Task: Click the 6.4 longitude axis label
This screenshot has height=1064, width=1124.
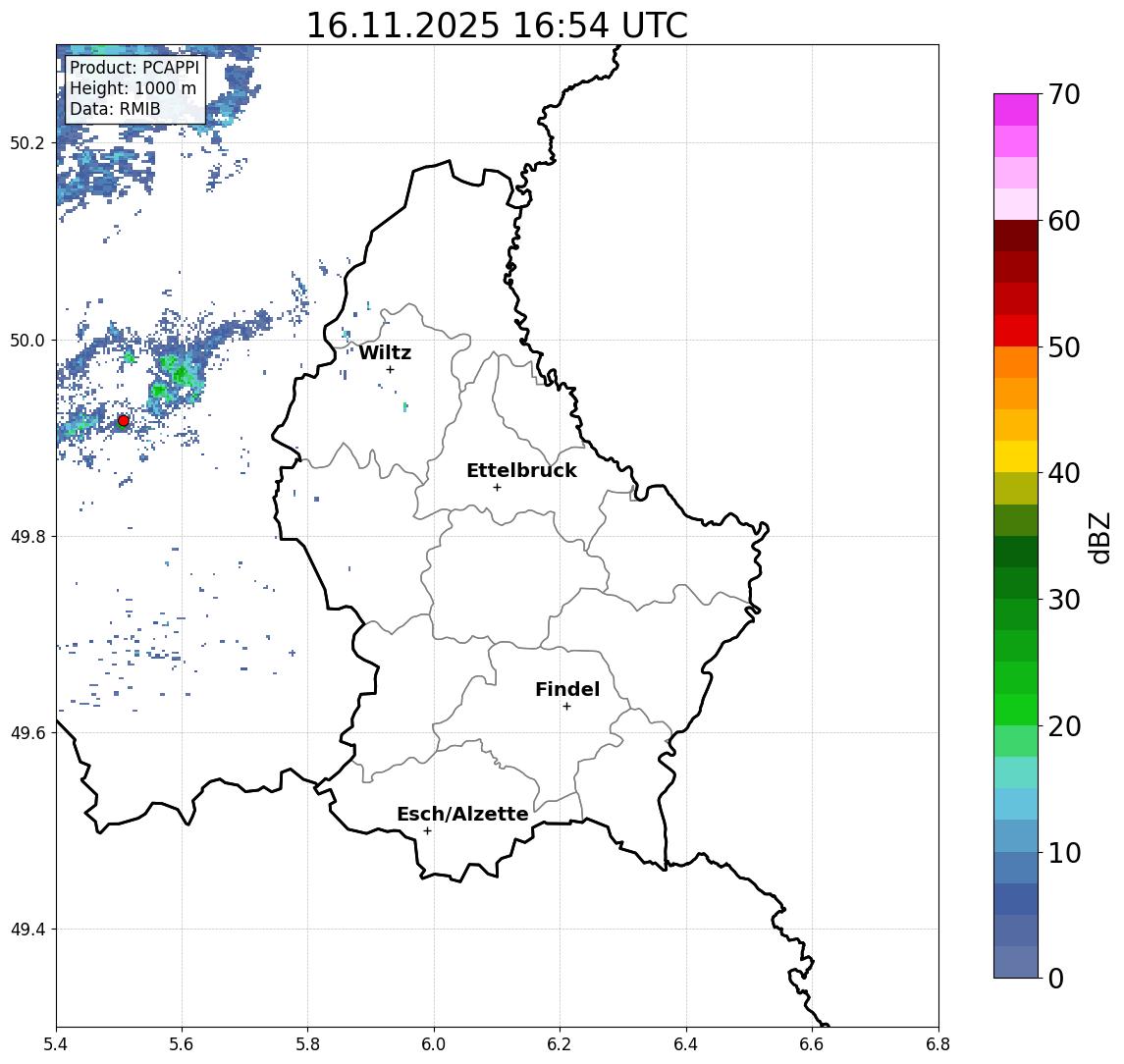Action: [686, 1044]
